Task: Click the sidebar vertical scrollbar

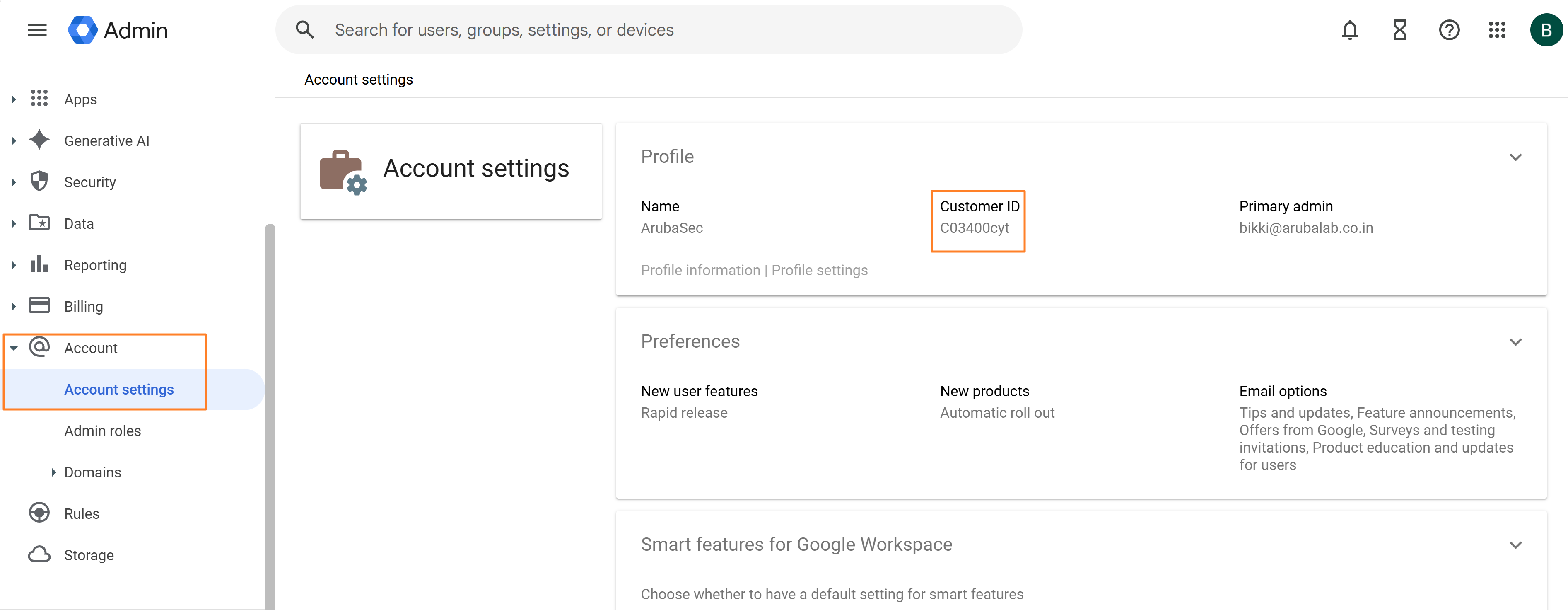Action: click(x=270, y=416)
